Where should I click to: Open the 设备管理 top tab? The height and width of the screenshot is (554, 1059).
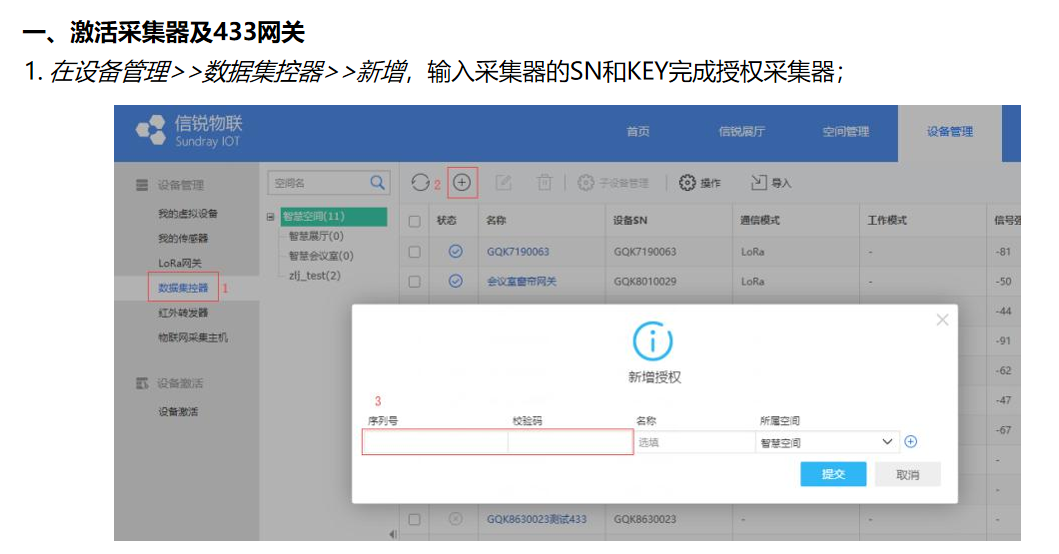click(950, 132)
